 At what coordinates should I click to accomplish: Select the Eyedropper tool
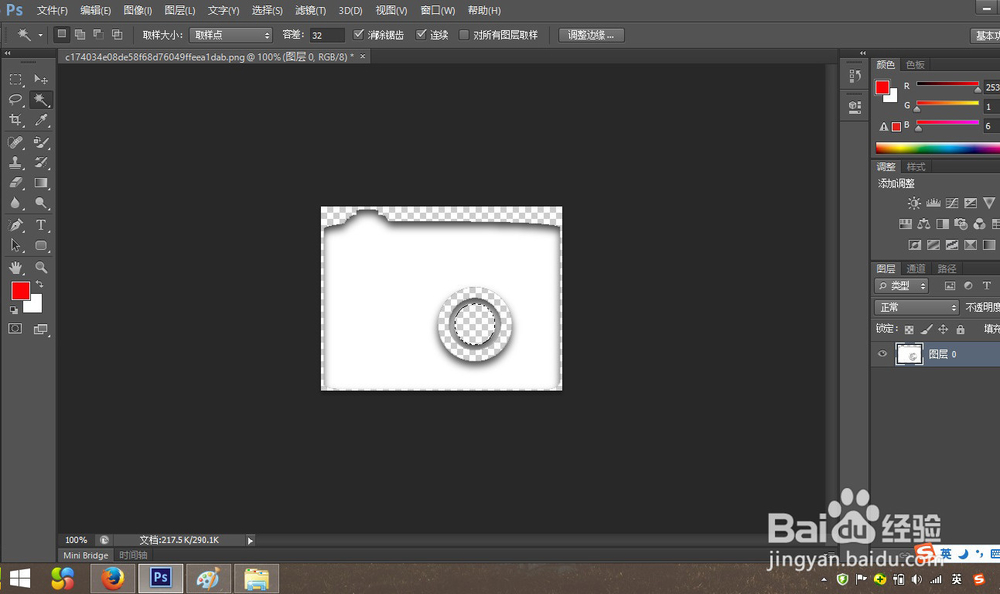coord(41,120)
